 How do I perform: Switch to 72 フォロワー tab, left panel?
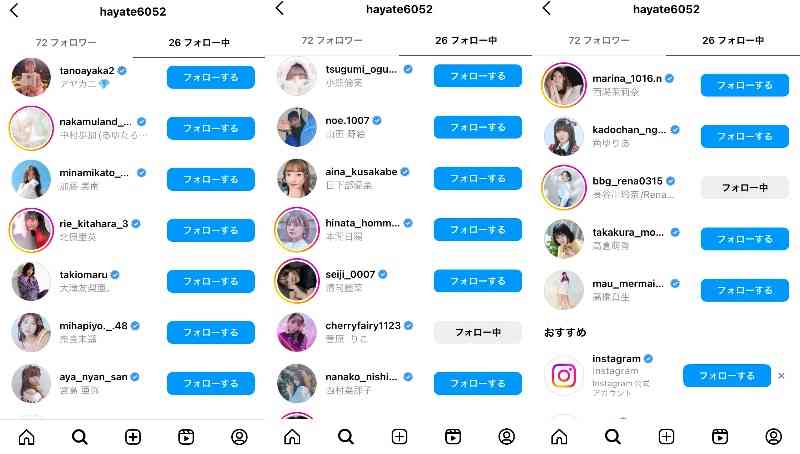(66, 43)
